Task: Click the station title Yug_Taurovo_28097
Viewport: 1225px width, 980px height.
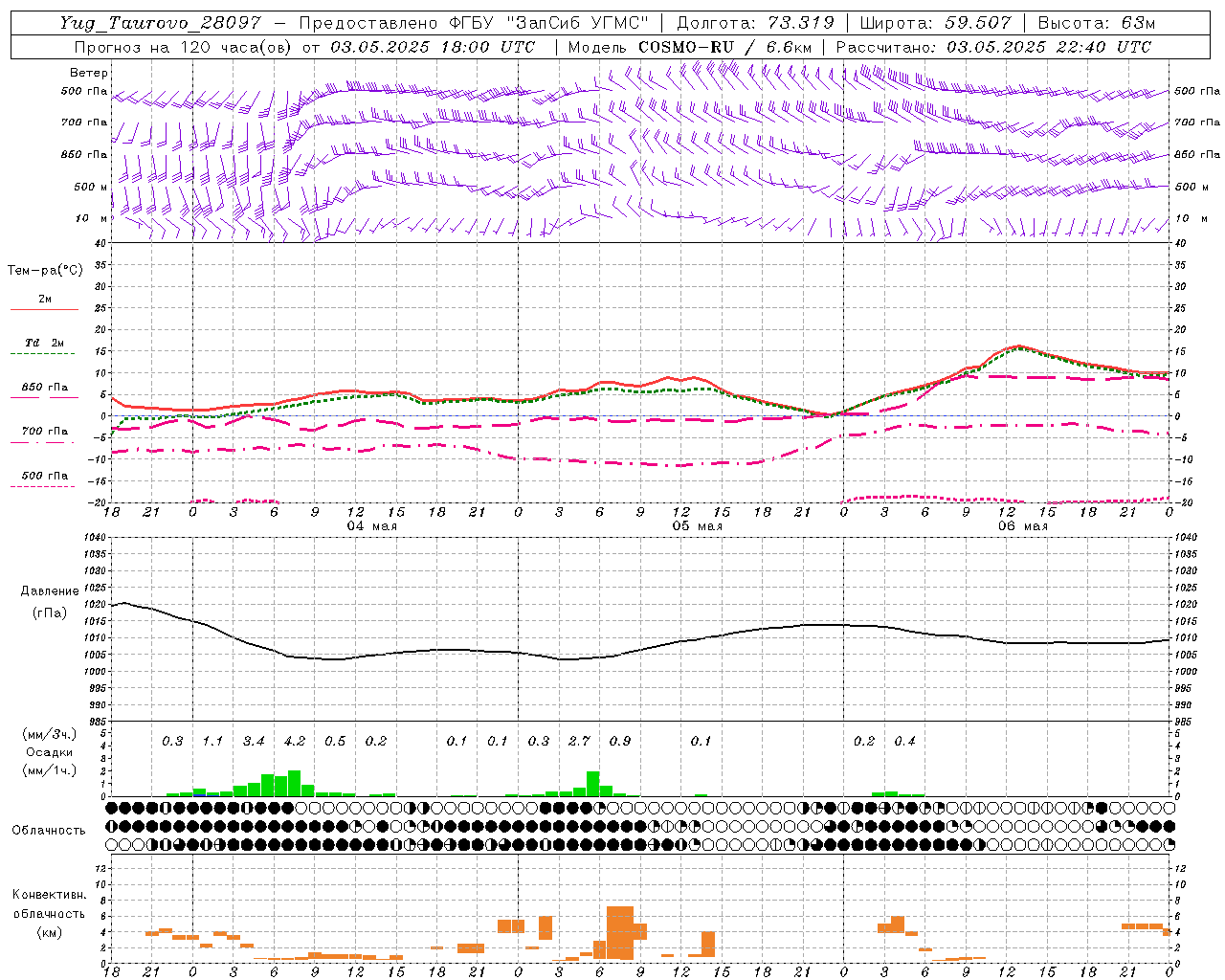Action: point(160,23)
